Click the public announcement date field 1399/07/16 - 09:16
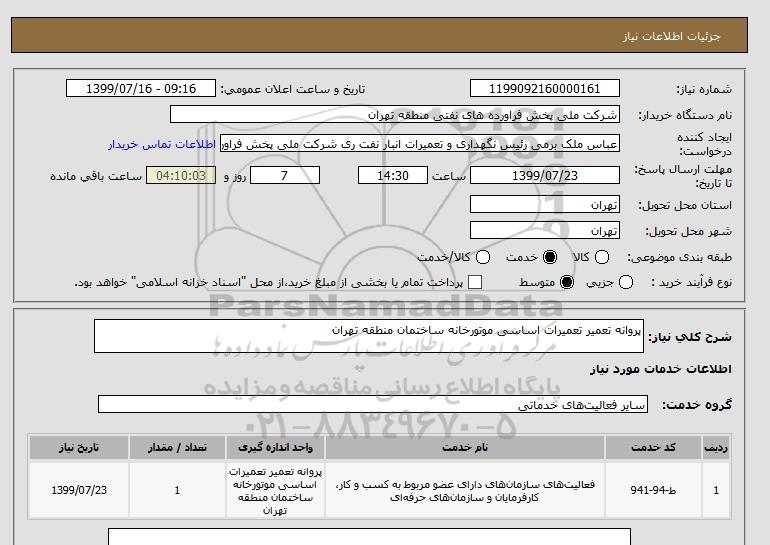770x545 pixels. tap(141, 88)
